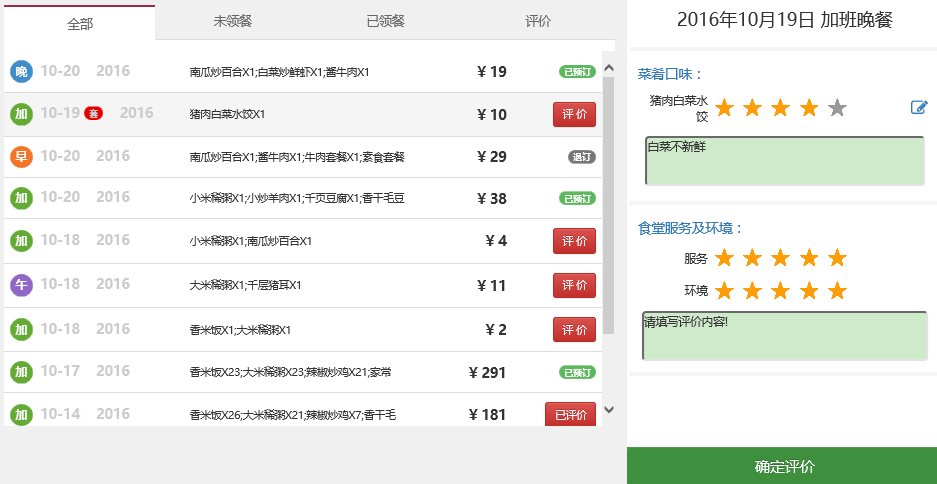The width and height of the screenshot is (937, 484).
Task: Go to the 评价 tab
Action: click(x=538, y=21)
